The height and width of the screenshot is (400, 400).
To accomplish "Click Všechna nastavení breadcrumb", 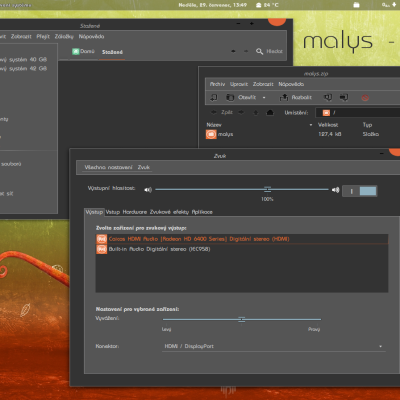I will point(108,167).
